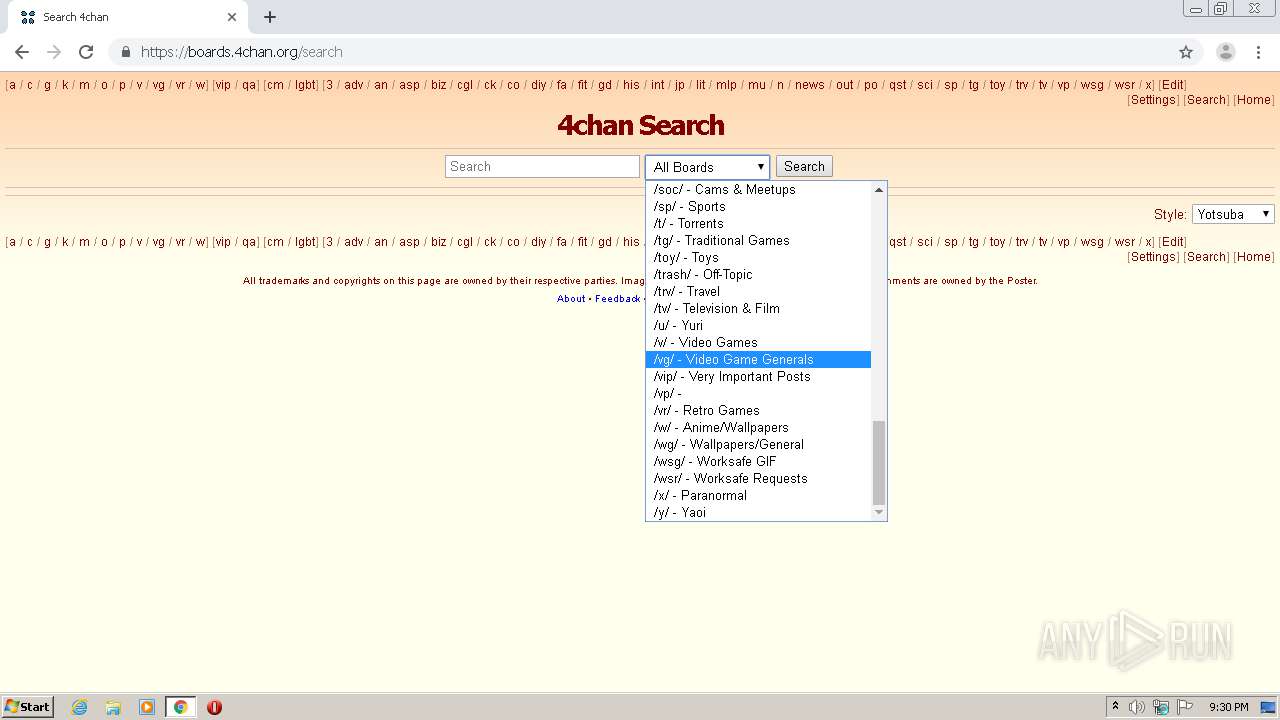Screen dimensions: 1280x720
Task: Go to top biz board link
Action: pos(438,85)
